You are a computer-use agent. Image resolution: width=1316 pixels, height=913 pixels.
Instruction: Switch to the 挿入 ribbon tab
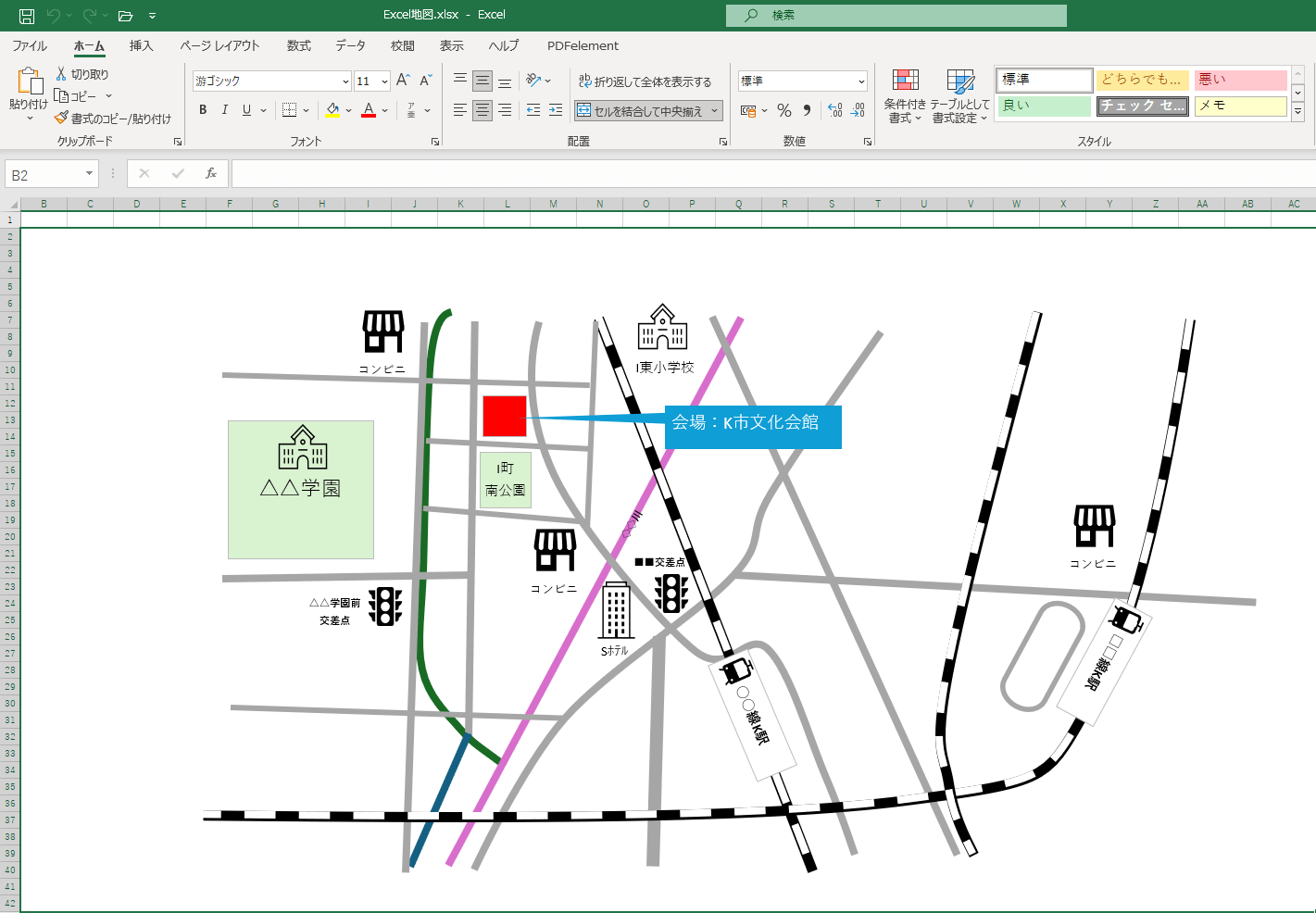click(142, 45)
